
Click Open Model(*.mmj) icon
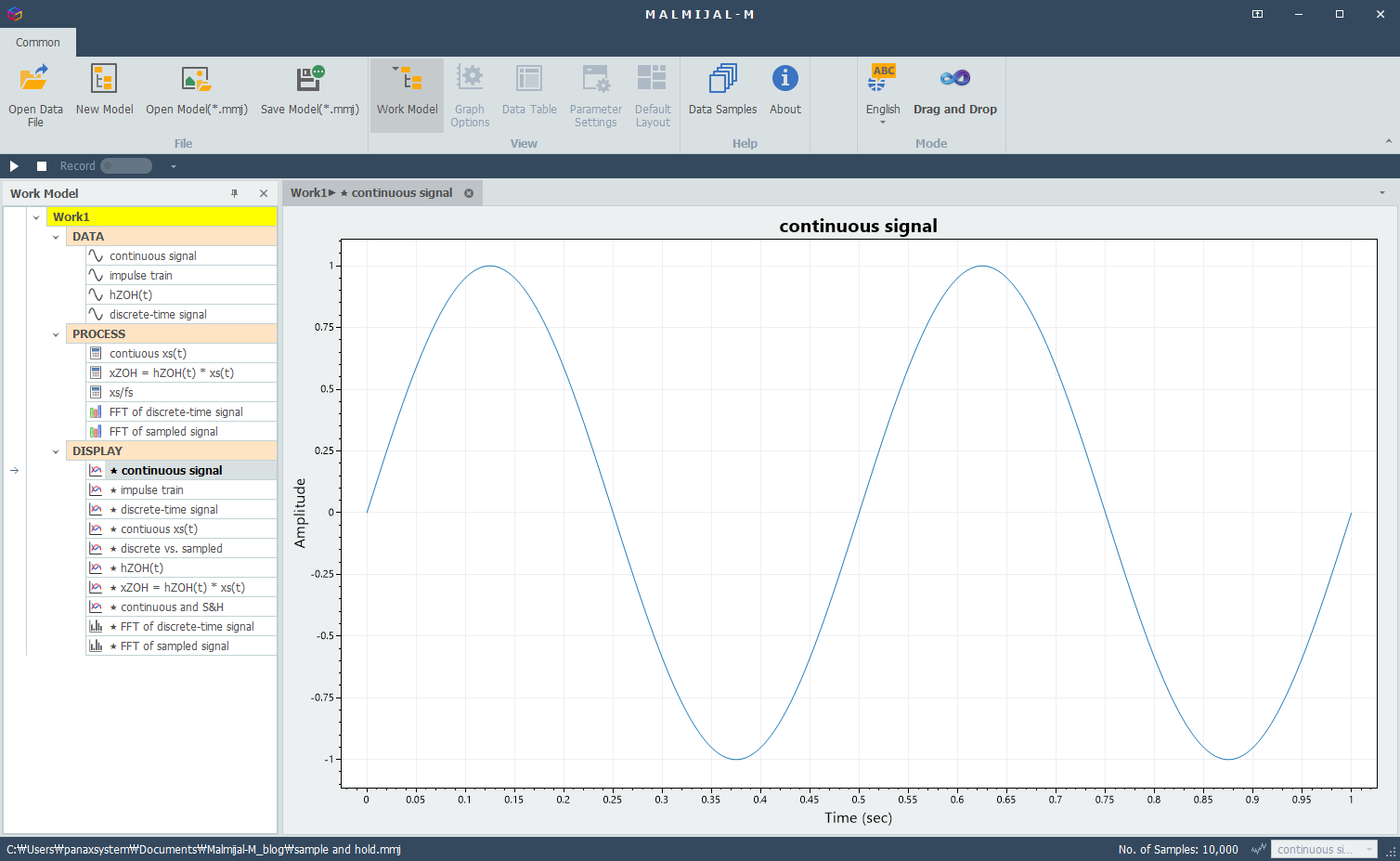click(196, 78)
